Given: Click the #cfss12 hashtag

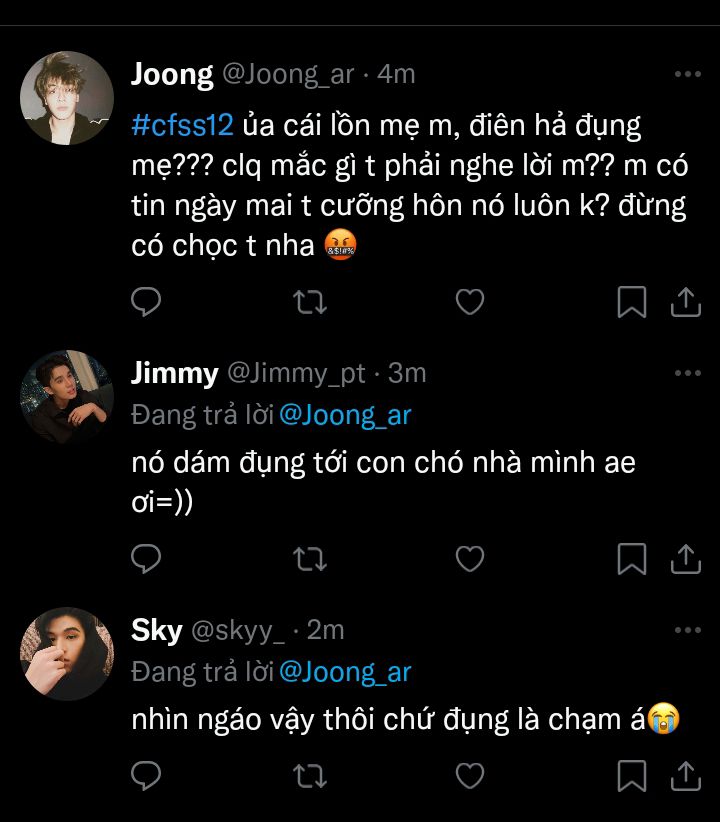Looking at the screenshot, I should (x=182, y=127).
